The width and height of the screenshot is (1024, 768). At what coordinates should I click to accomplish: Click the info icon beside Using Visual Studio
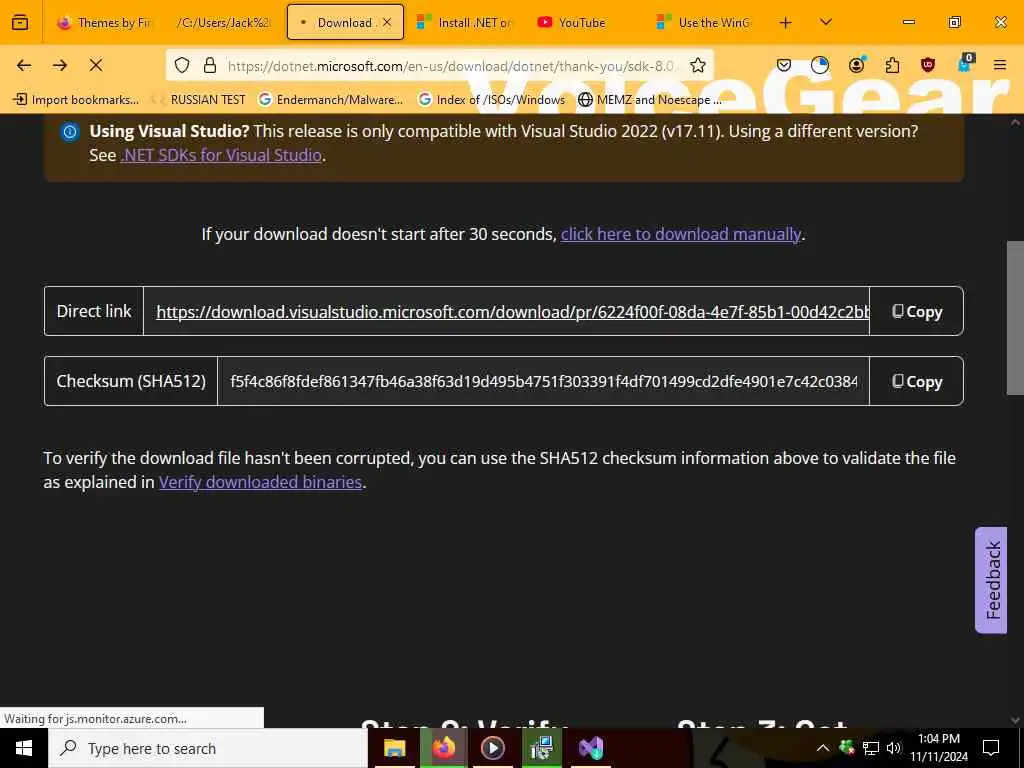[69, 132]
